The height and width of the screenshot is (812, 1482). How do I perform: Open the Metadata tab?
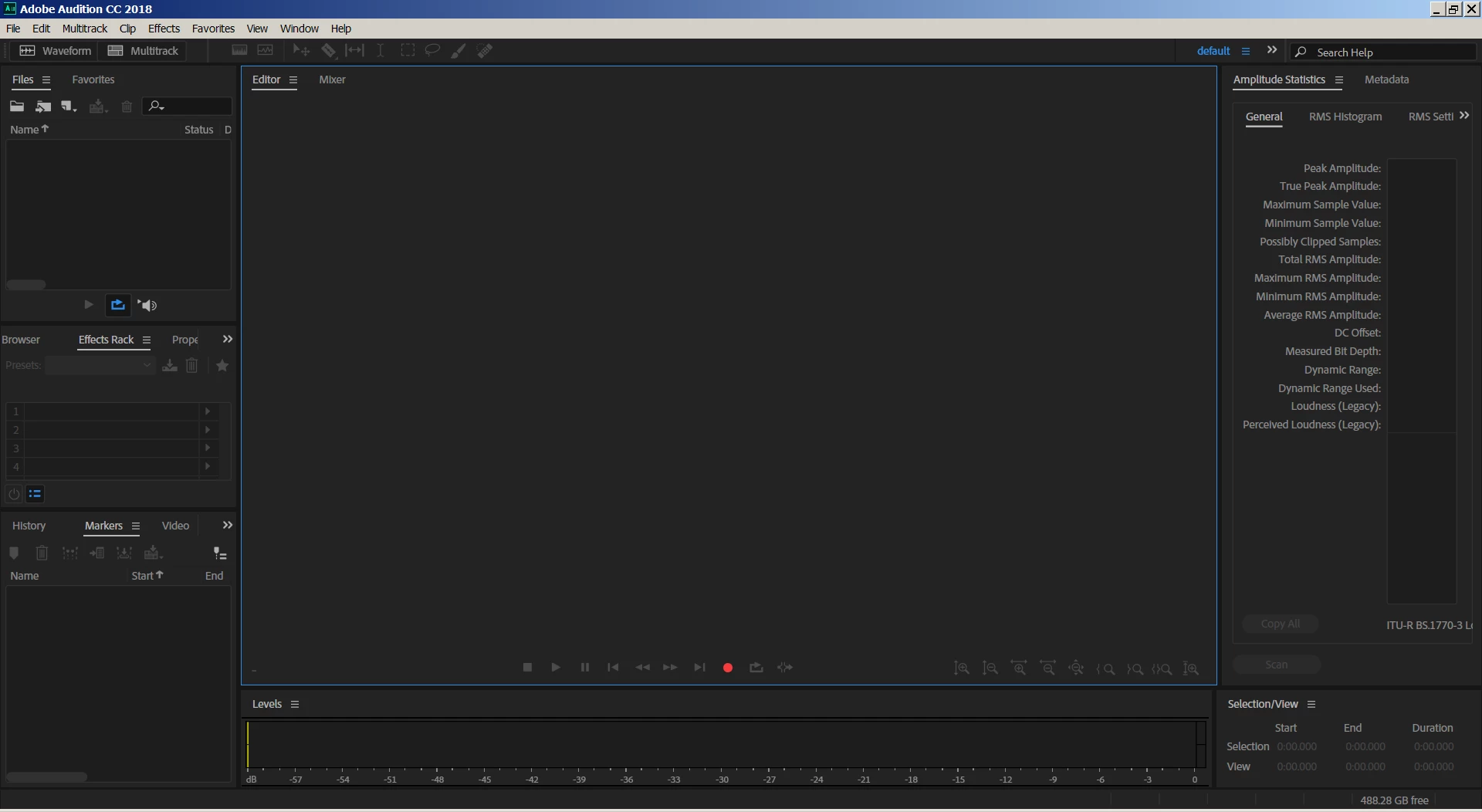[1386, 80]
